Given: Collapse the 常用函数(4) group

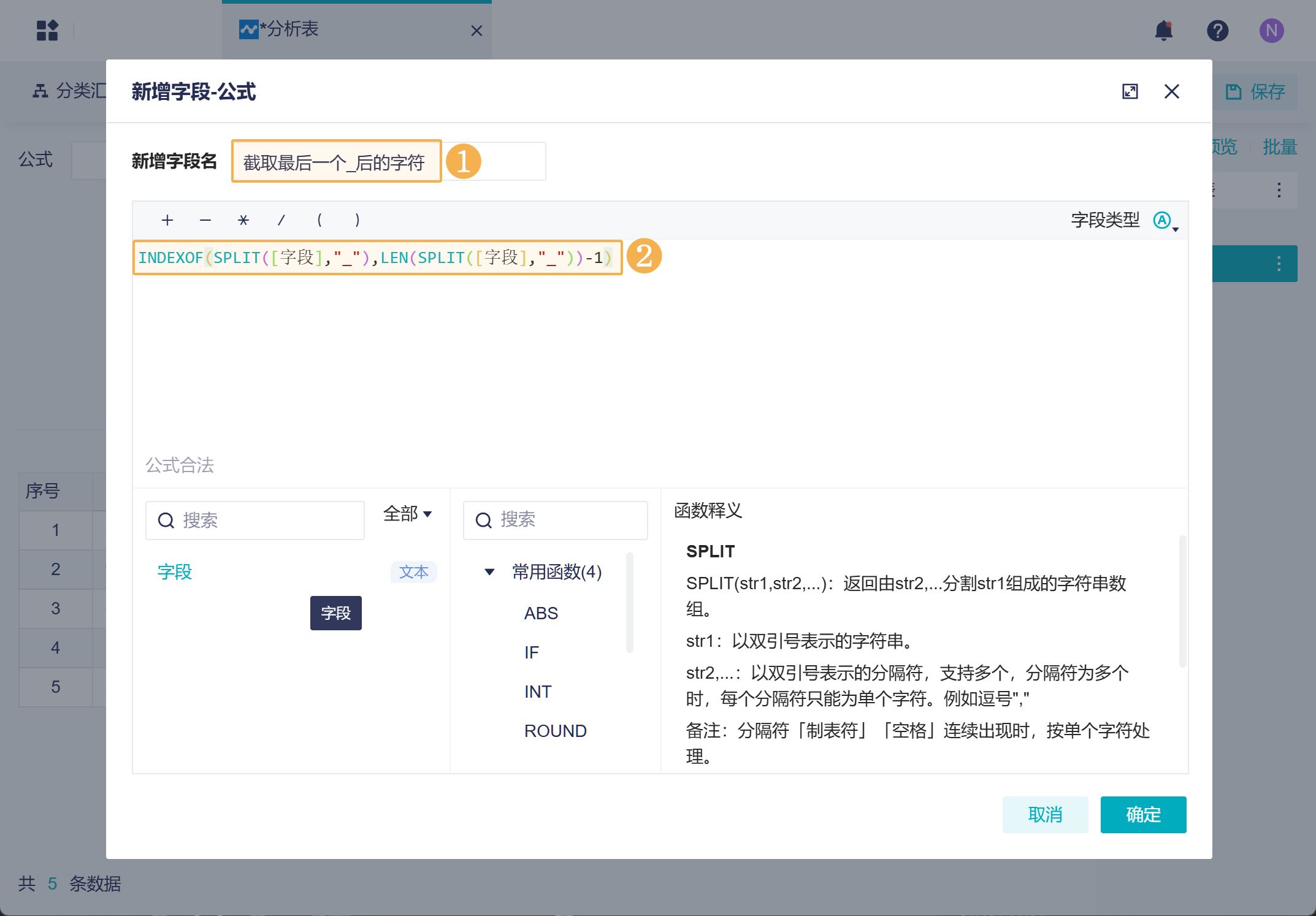Looking at the screenshot, I should tap(489, 572).
